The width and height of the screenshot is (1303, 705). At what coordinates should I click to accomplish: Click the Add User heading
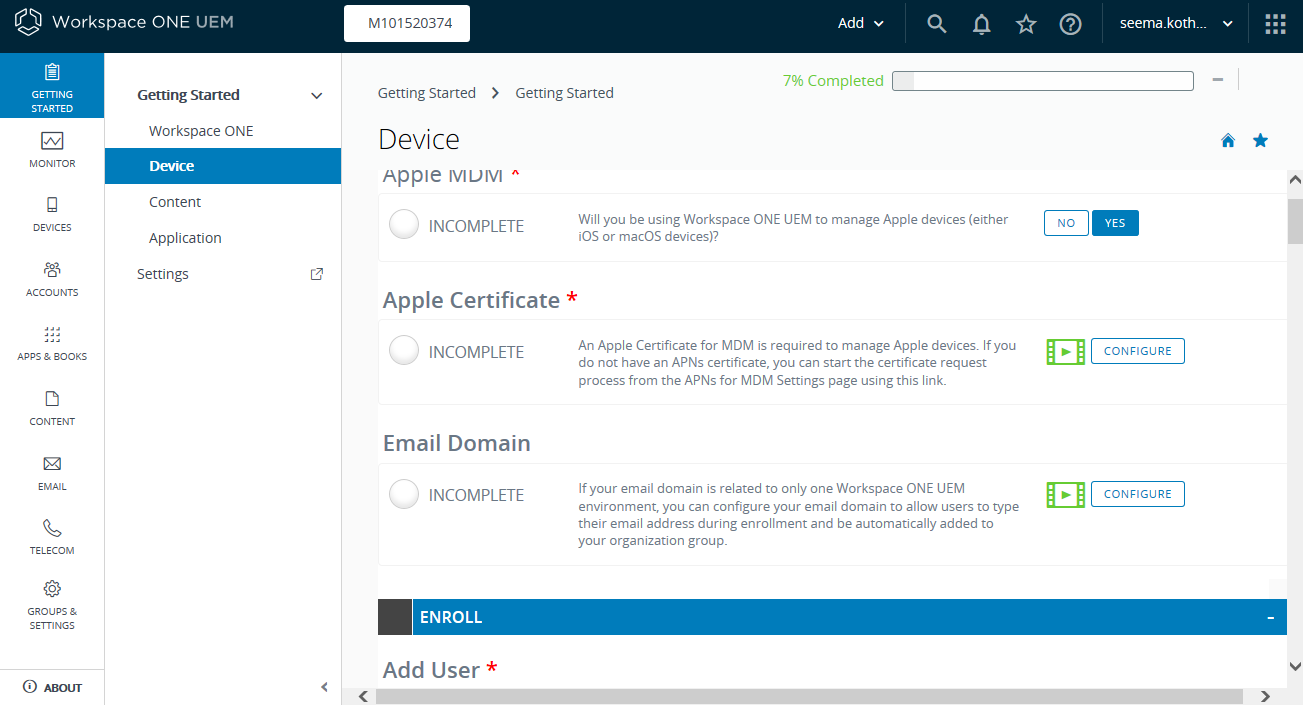431,670
